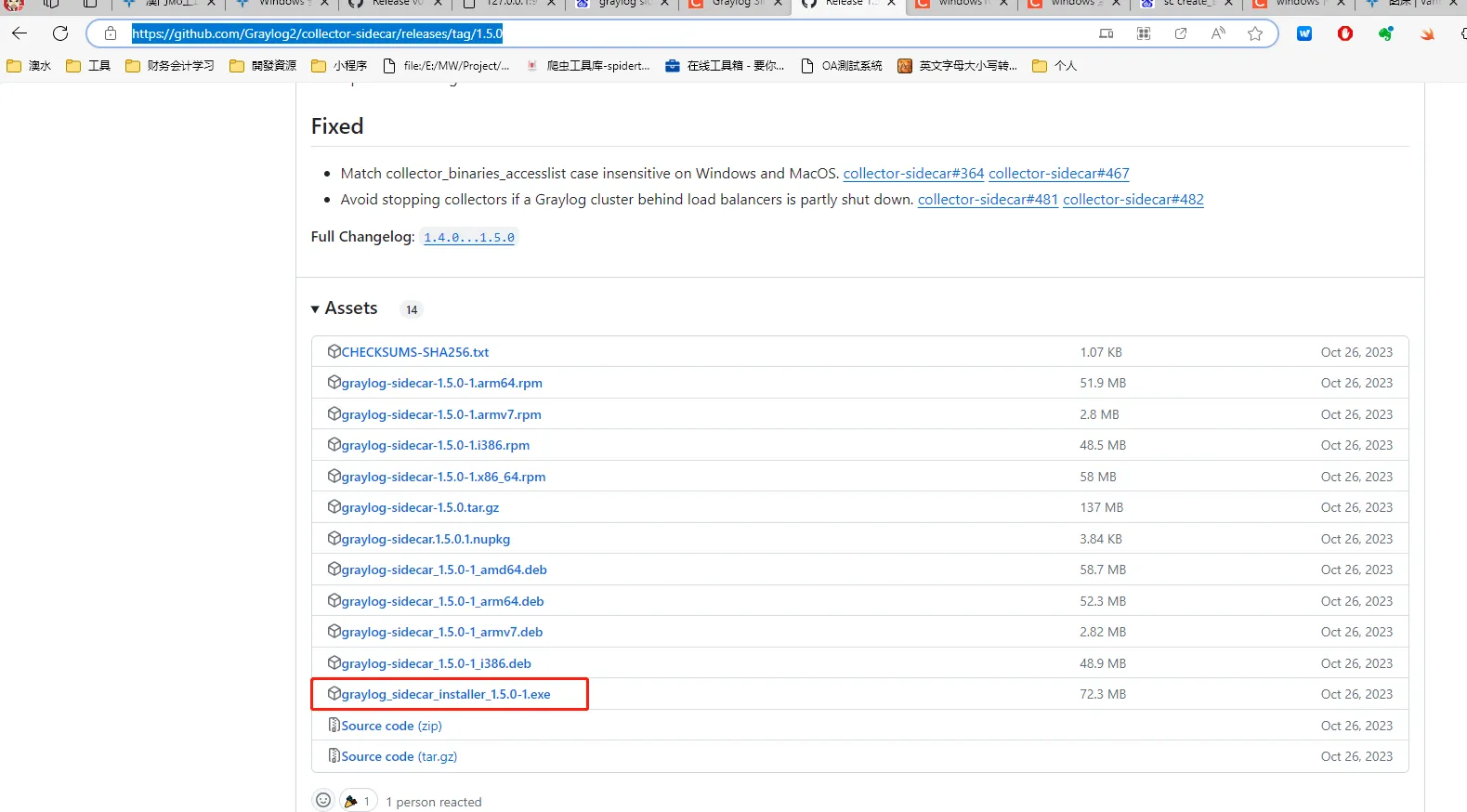
Task: Download graylog-sidecar.1.5.0.1.nupkg
Action: [426, 539]
